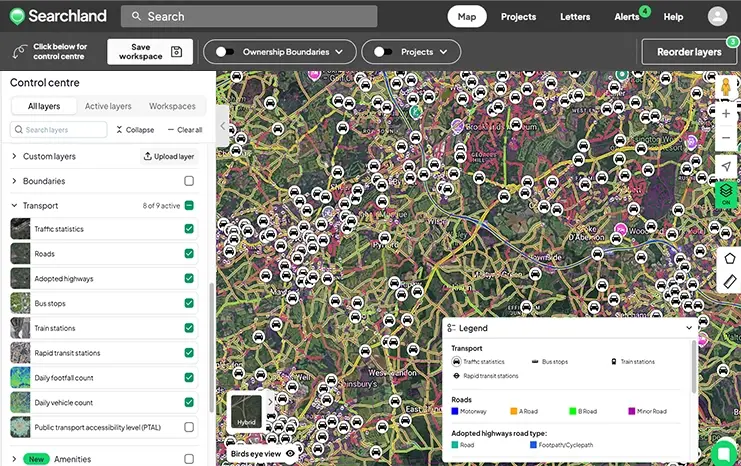
Task: Open the Projects dropdown arrow
Action: 443,52
